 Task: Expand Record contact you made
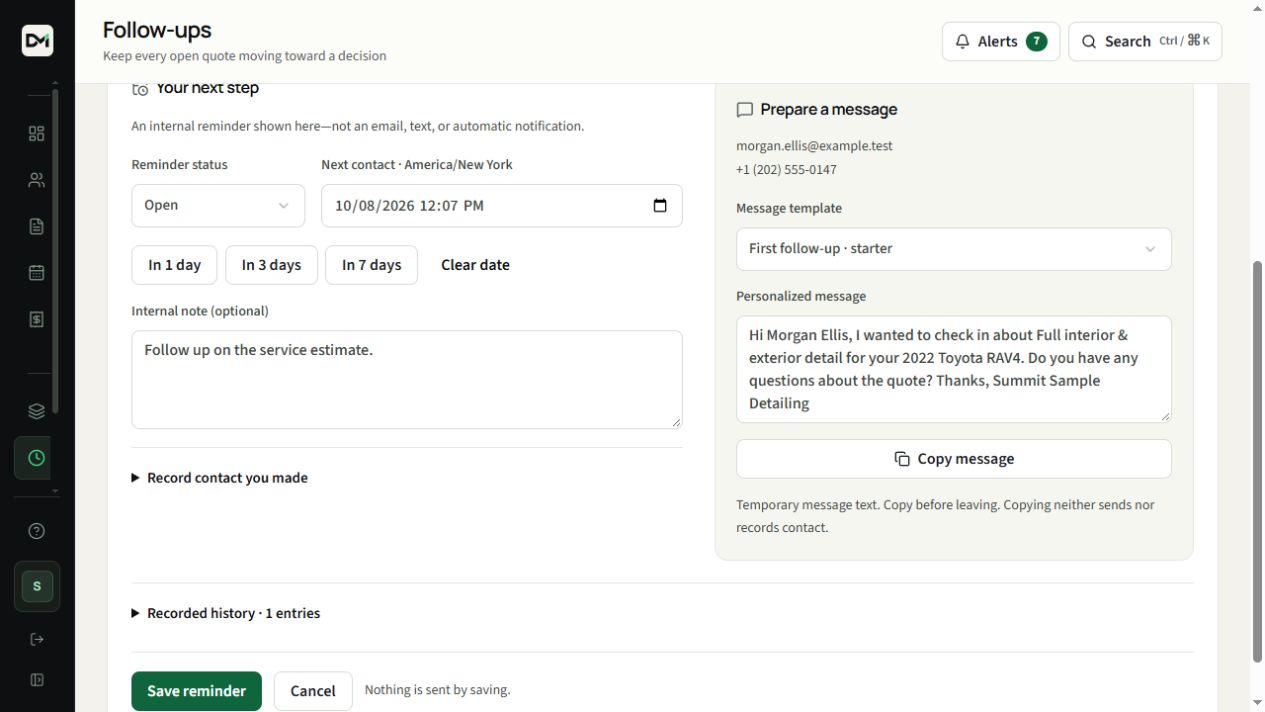pos(220,478)
